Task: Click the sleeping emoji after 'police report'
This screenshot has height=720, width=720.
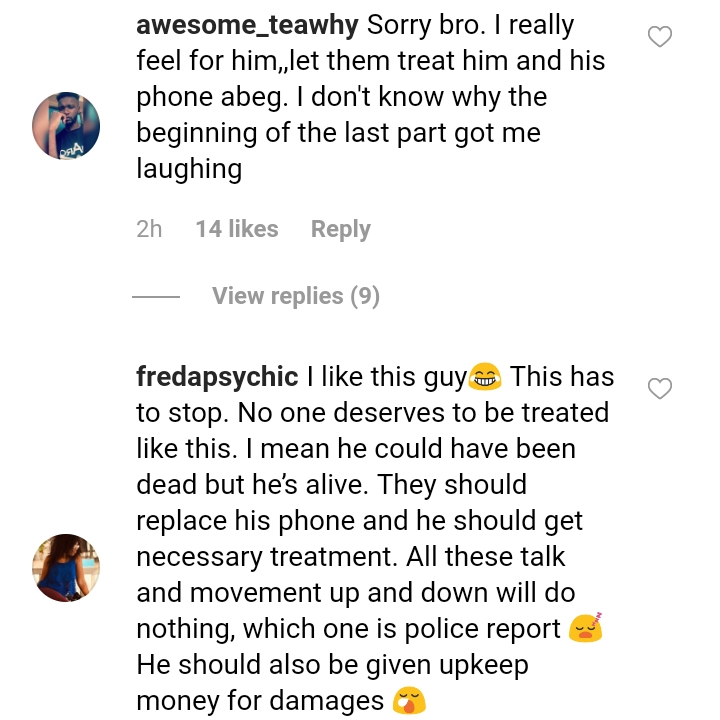Action: click(585, 627)
